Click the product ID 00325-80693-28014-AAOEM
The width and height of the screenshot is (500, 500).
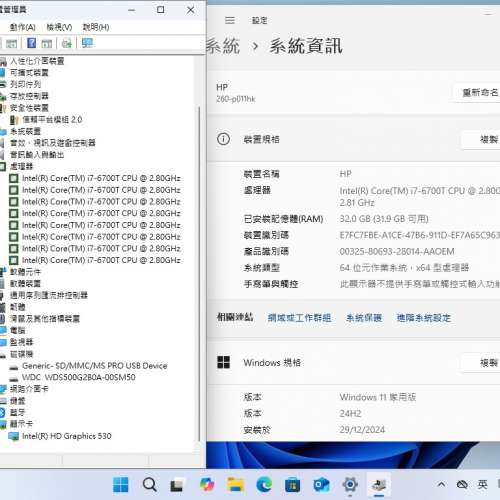[397, 252]
